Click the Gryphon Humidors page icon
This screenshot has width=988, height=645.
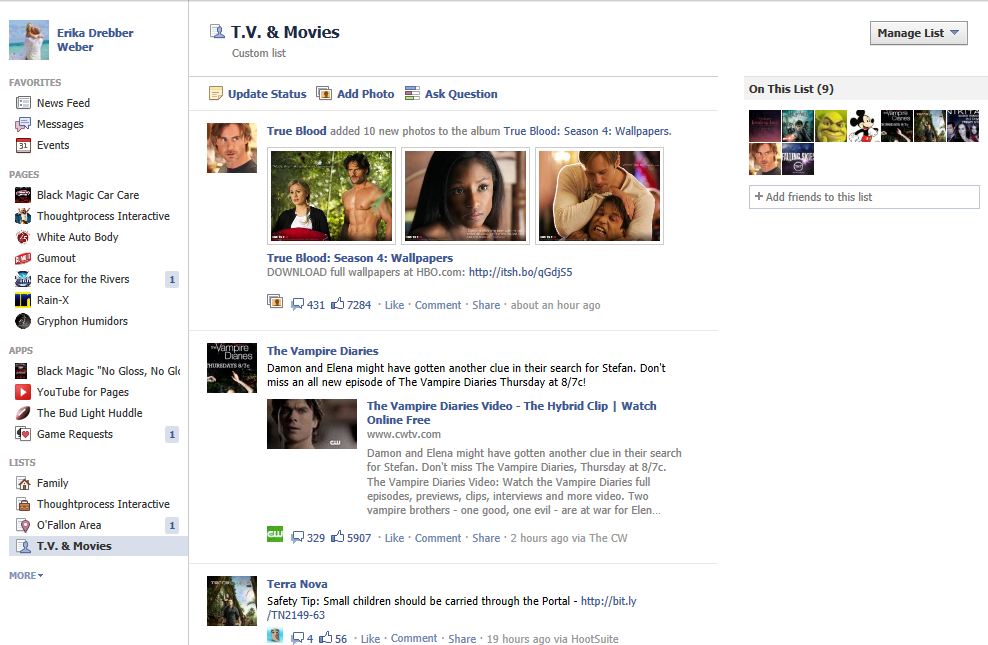pyautogui.click(x=23, y=321)
